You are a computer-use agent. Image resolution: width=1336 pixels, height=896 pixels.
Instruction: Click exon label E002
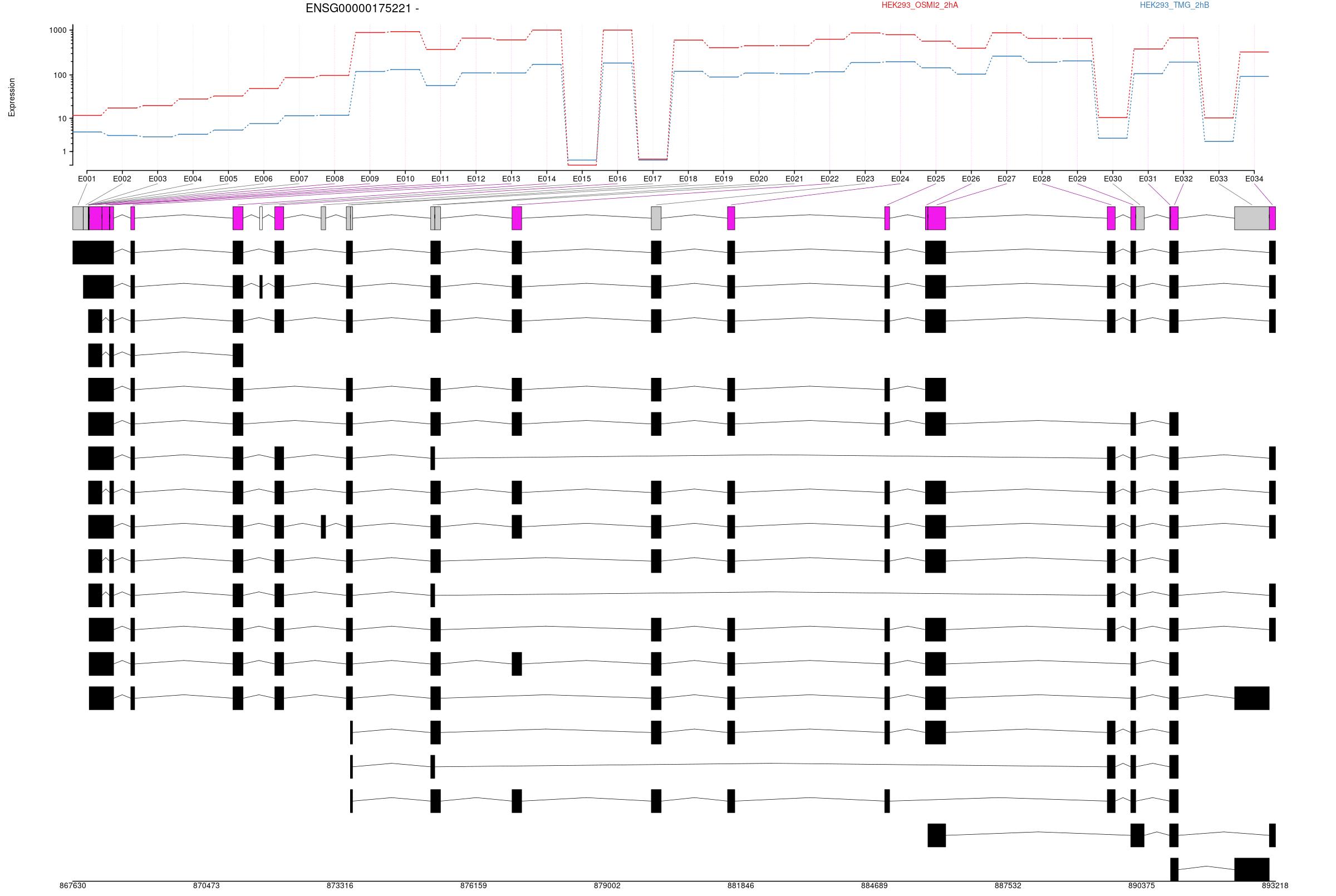tap(122, 179)
